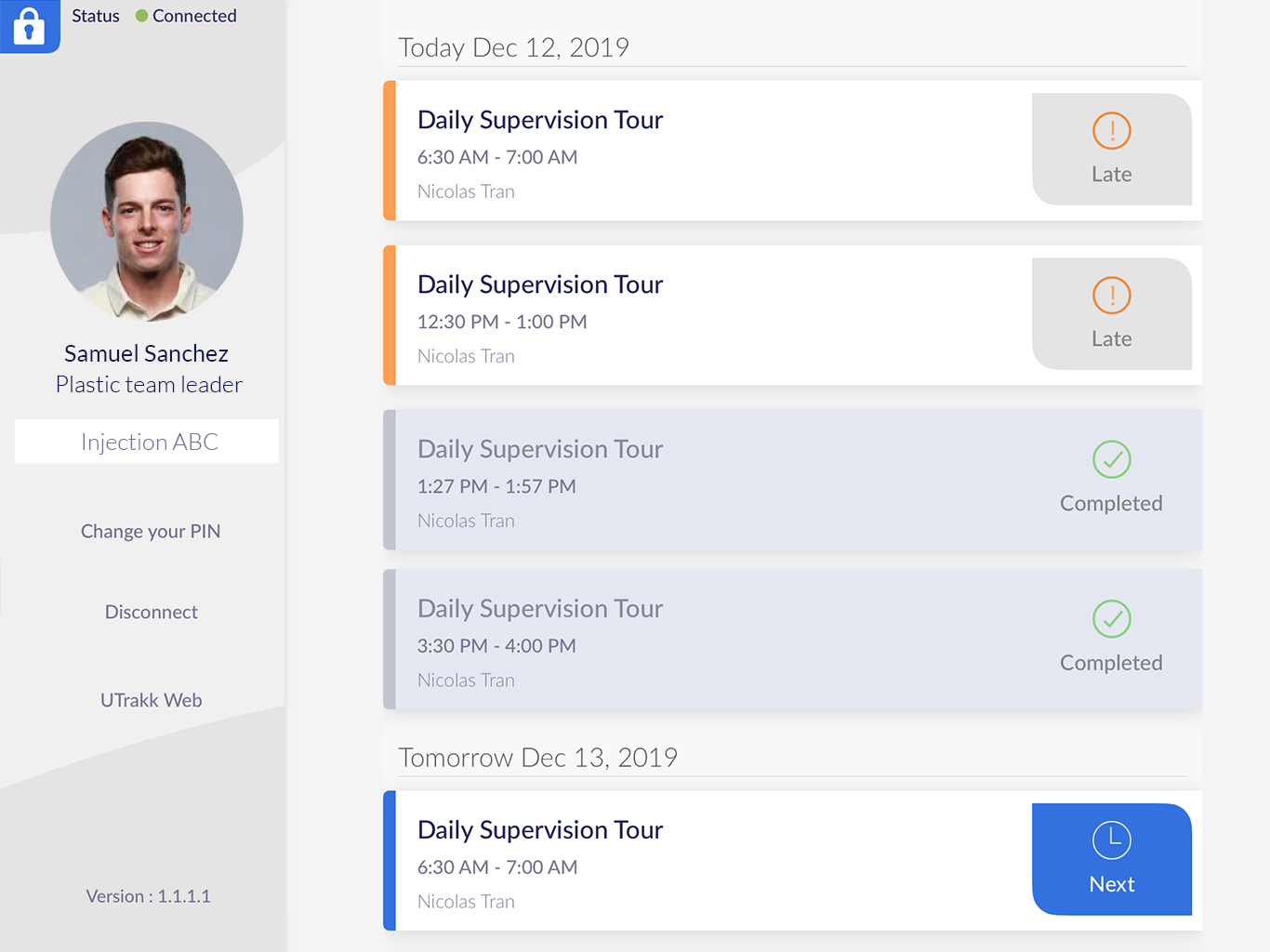Open the 12:30 PM Daily Supervision Tour card
The width and height of the screenshot is (1270, 952).
pos(792,315)
